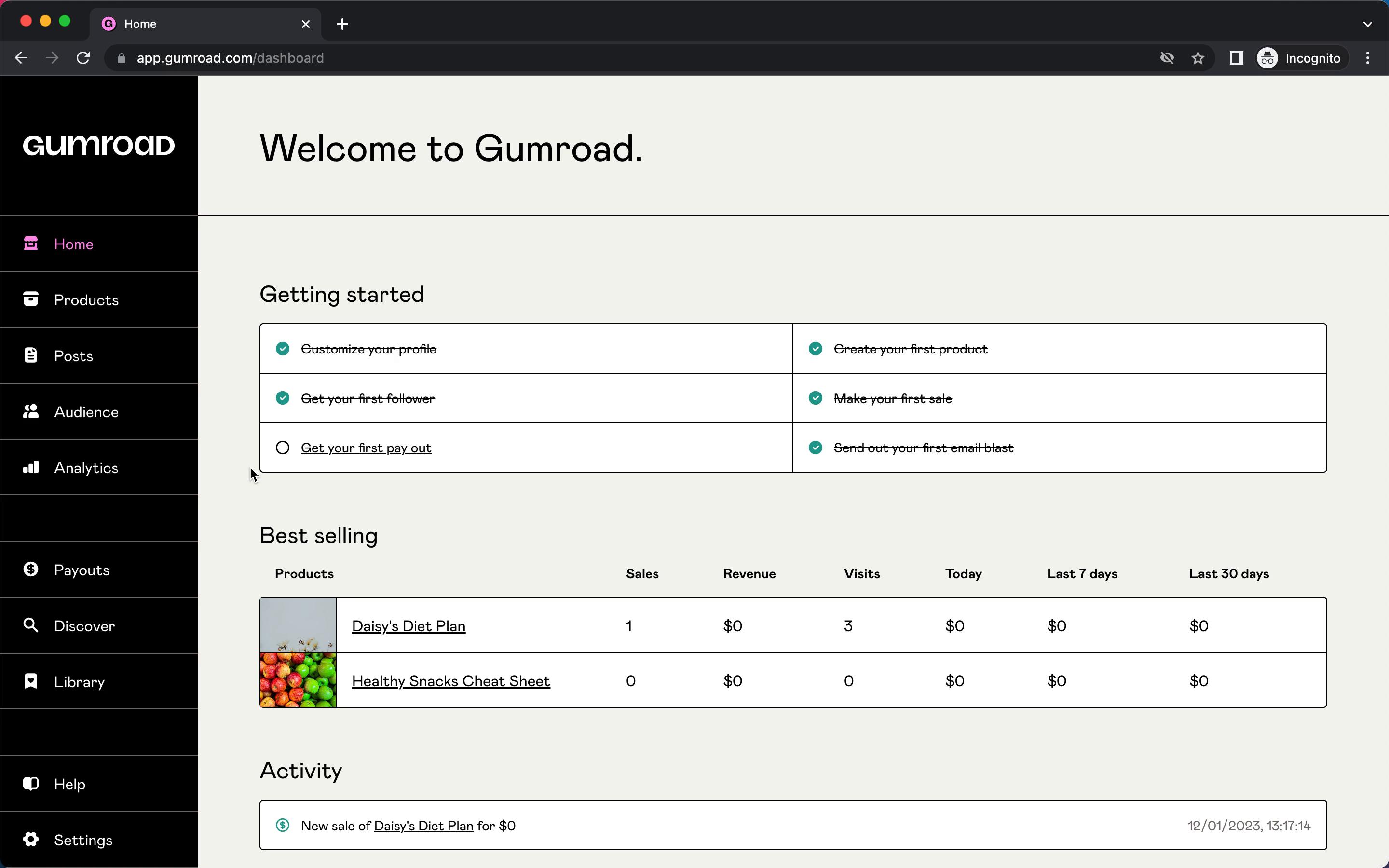The height and width of the screenshot is (868, 1389).
Task: Select Help menu item
Action: 69,784
